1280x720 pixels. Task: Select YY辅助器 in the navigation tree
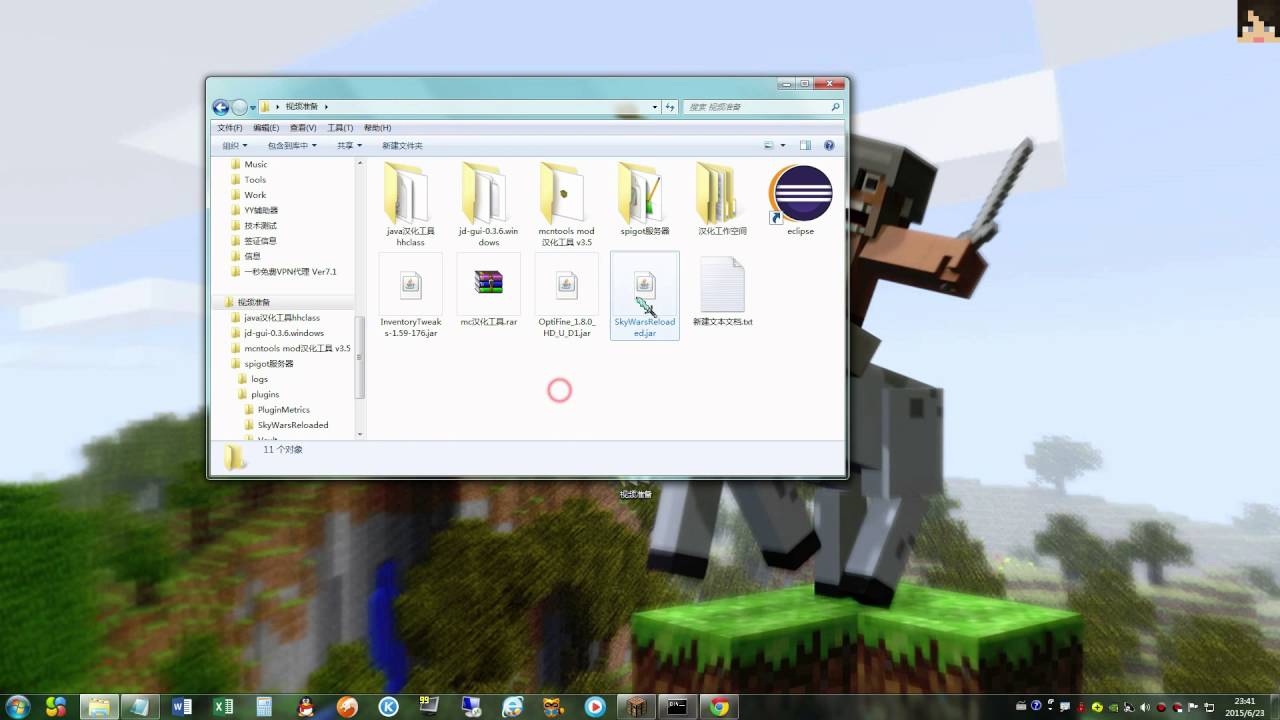[x=261, y=210]
